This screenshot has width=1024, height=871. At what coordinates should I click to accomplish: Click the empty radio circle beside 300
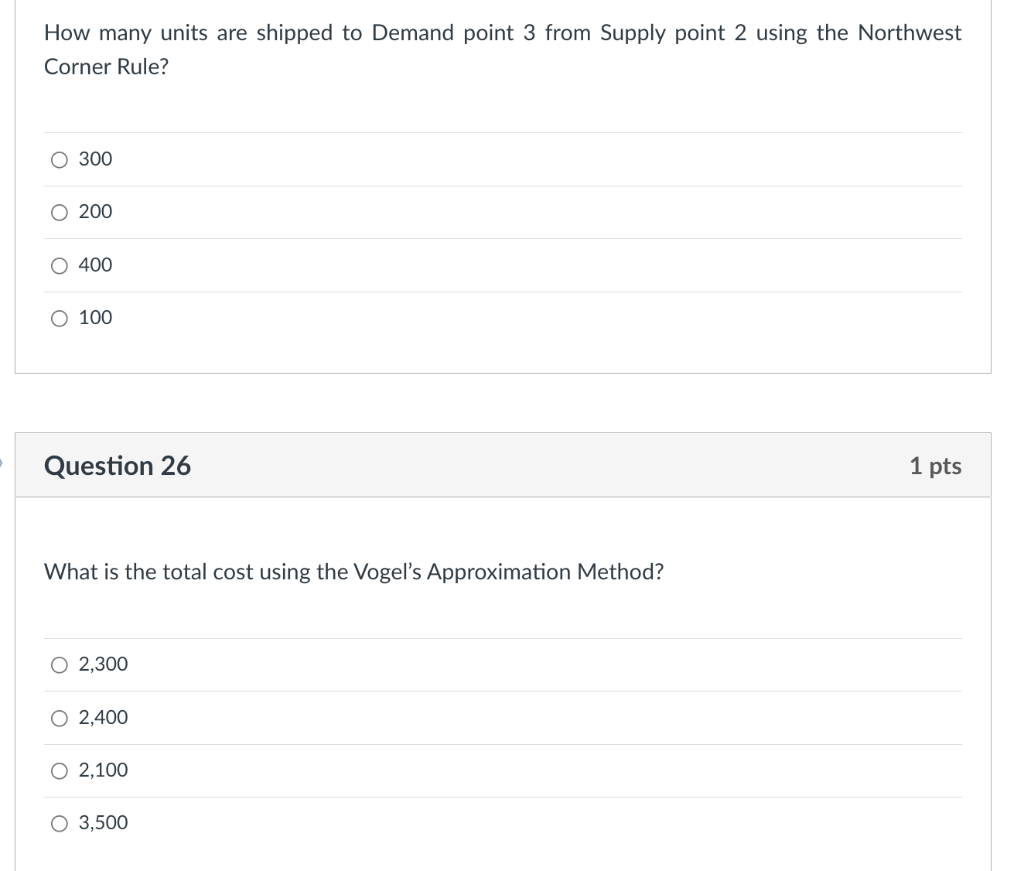(x=59, y=158)
